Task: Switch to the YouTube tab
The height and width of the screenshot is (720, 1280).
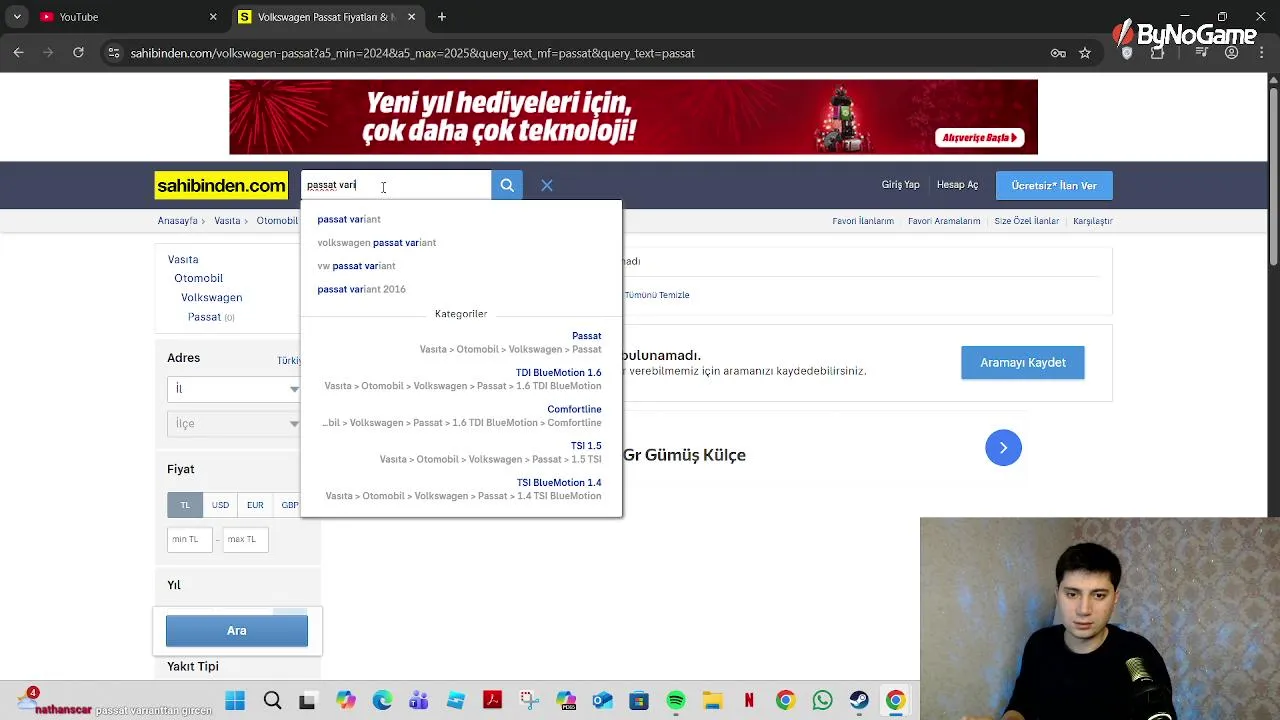Action: pyautogui.click(x=128, y=17)
